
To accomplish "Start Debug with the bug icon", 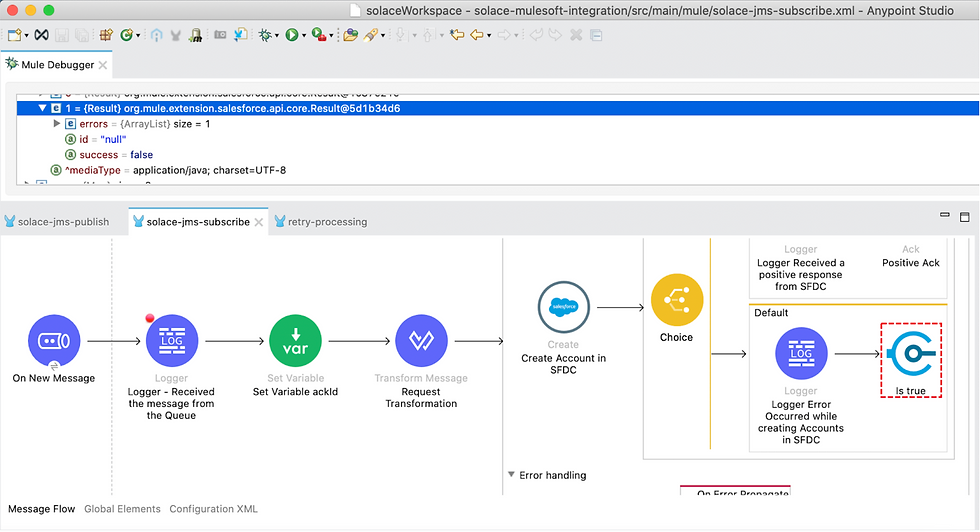I will [x=265, y=35].
